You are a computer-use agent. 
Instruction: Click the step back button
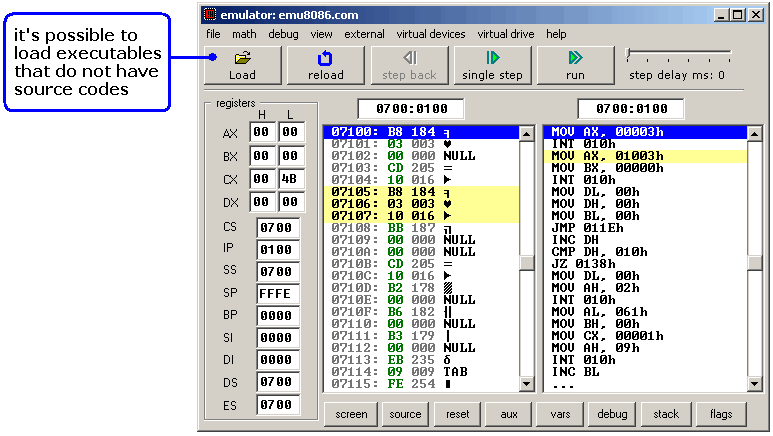point(409,65)
